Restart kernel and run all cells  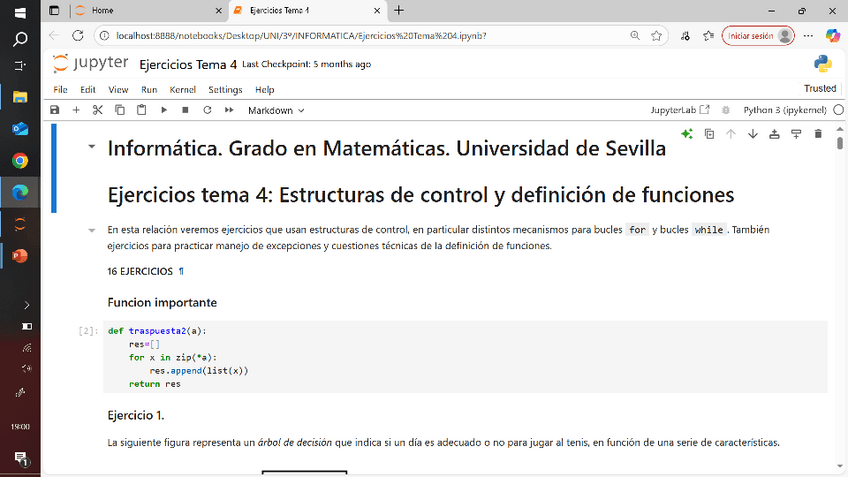click(229, 110)
